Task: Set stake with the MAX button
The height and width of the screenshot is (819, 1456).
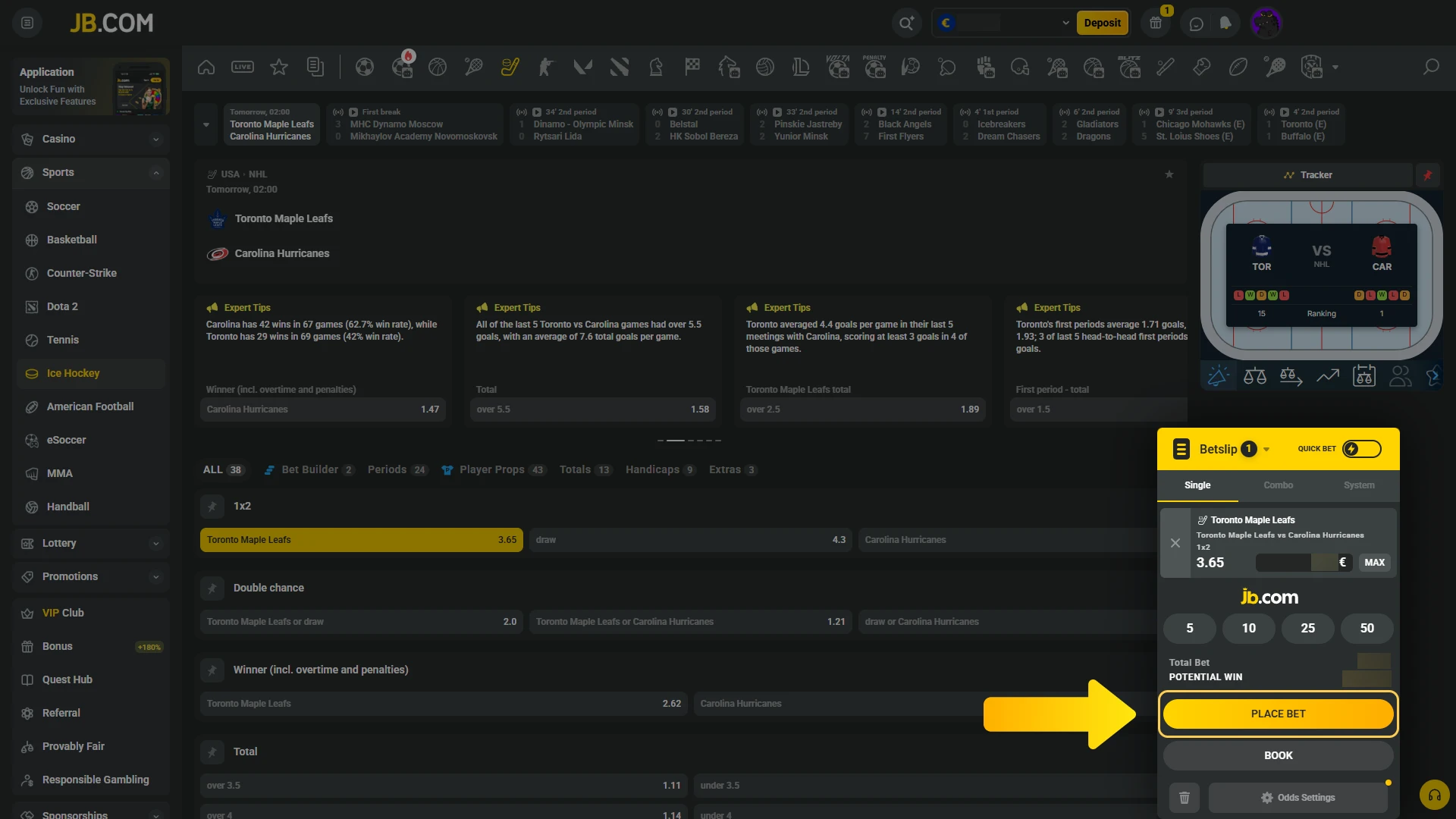Action: click(x=1374, y=563)
